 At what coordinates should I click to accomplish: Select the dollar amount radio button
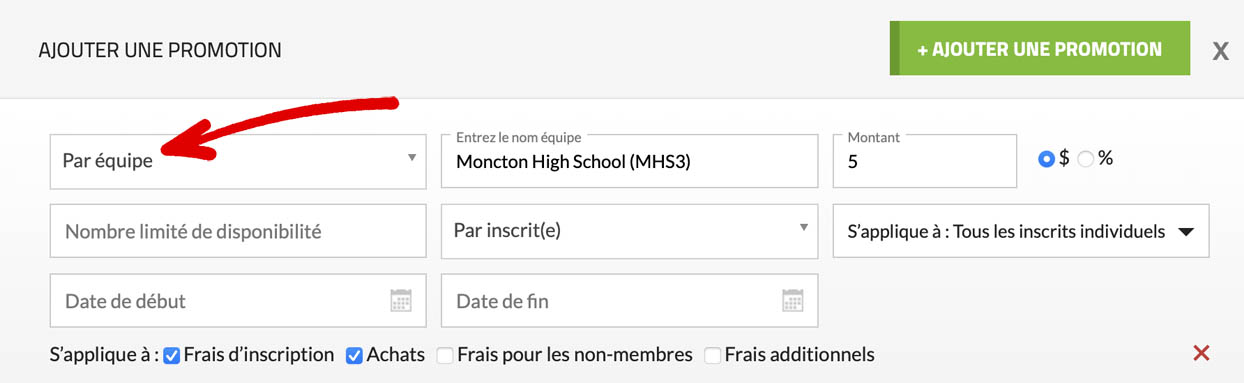pos(1047,159)
